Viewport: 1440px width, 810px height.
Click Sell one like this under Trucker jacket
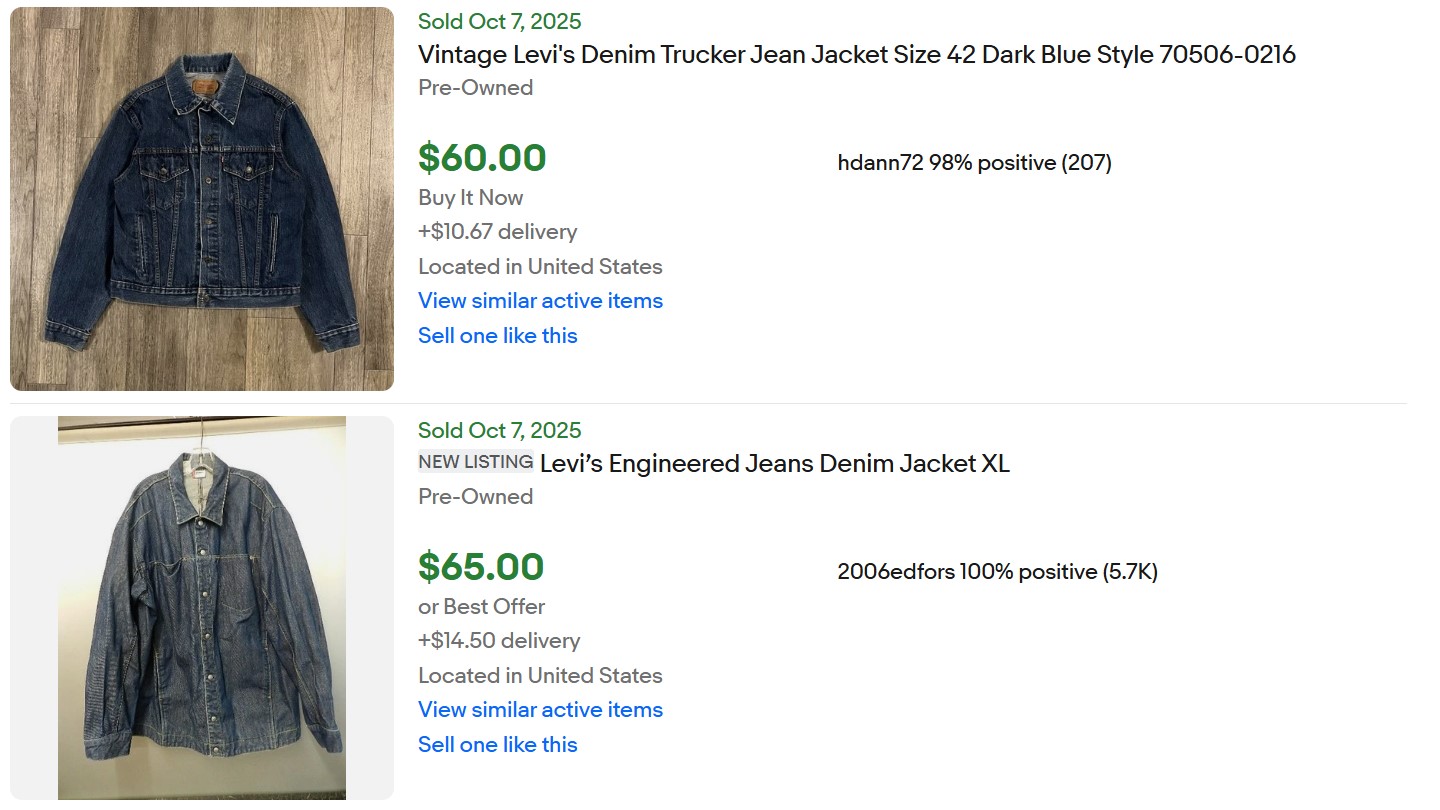[497, 335]
